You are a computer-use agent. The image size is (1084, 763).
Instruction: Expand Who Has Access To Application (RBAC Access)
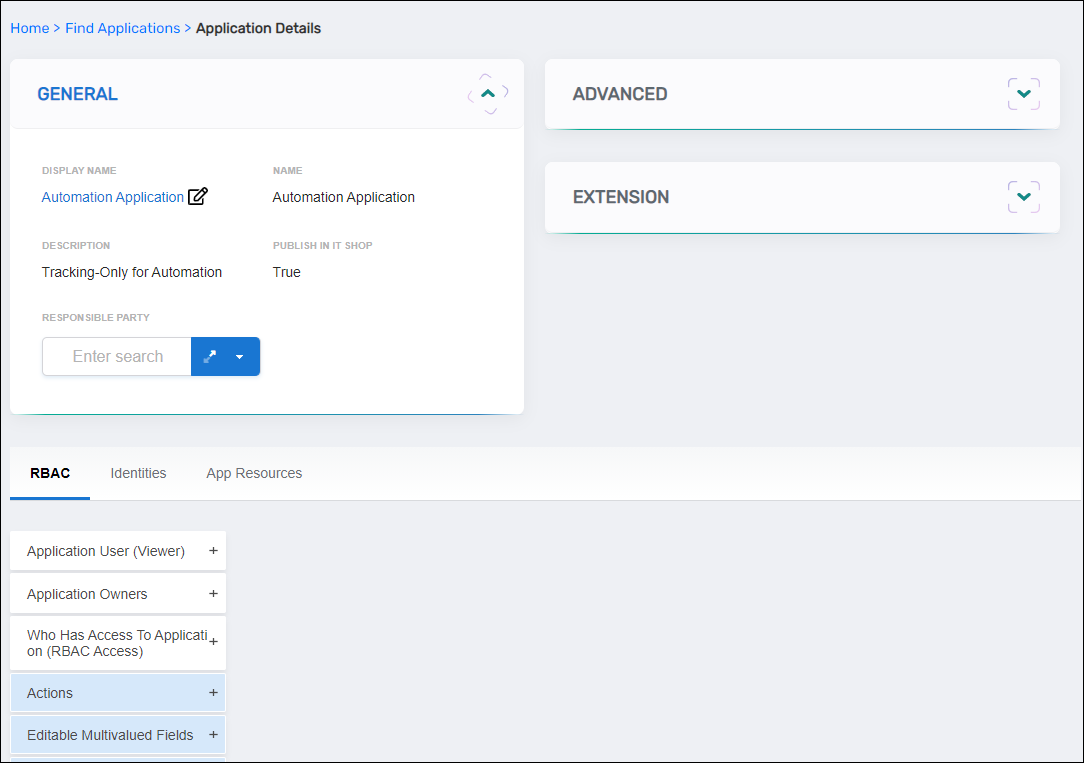[212, 642]
